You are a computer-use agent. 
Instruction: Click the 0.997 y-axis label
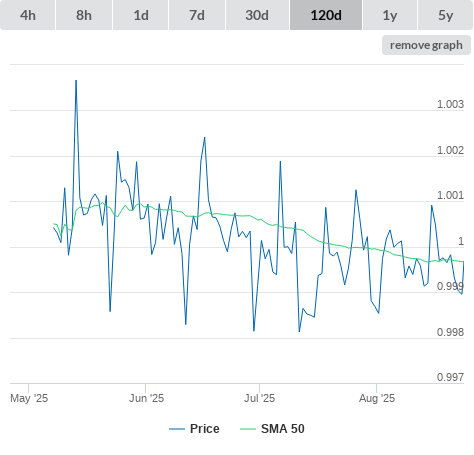(450, 377)
